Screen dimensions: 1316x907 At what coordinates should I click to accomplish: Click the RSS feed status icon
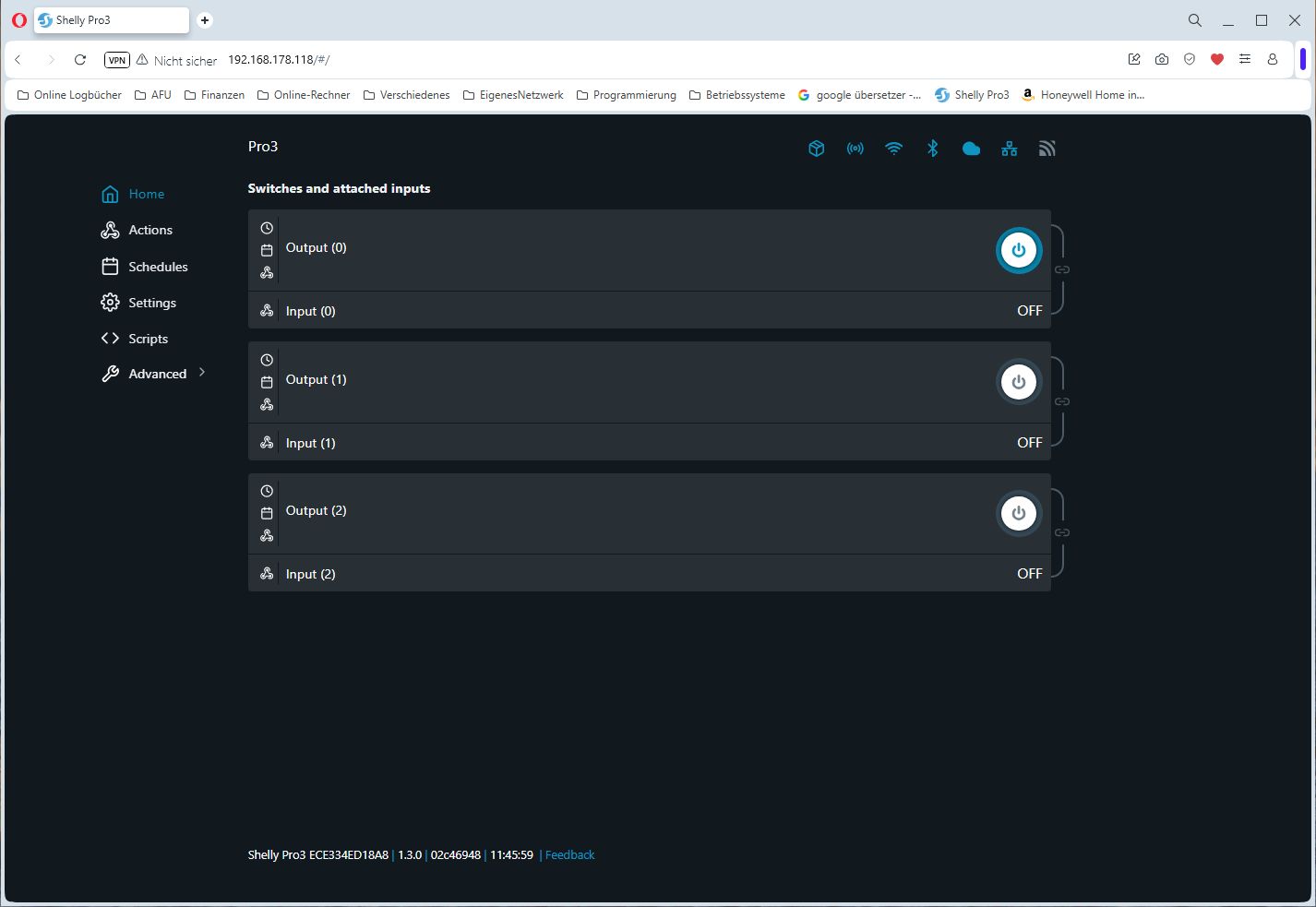pyautogui.click(x=1047, y=149)
